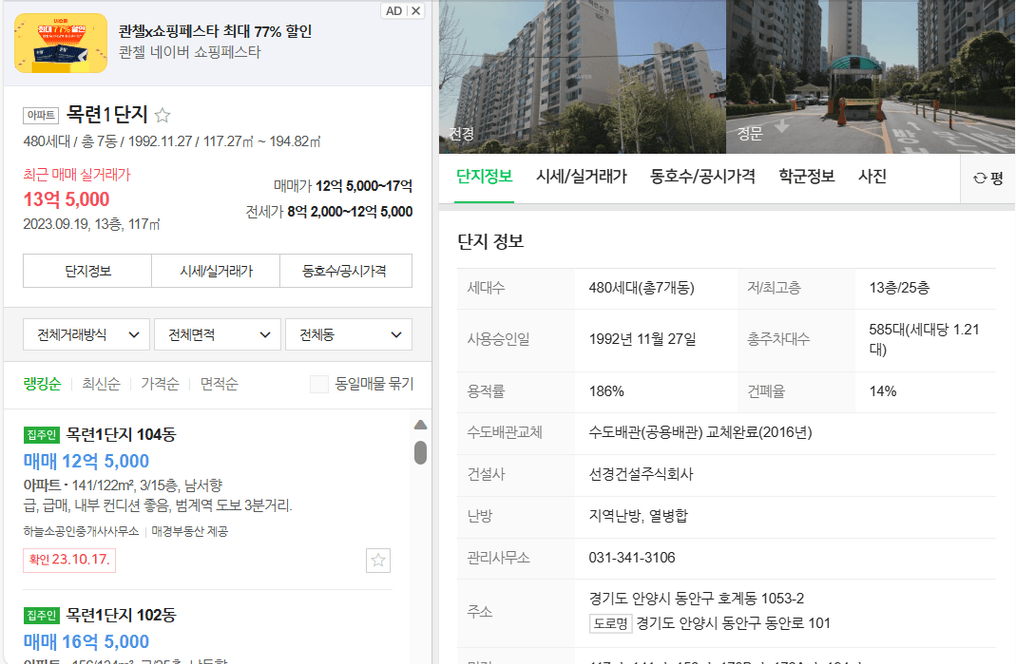Sort listings by 랭킹순
This screenshot has width=1016, height=664.
point(42,384)
